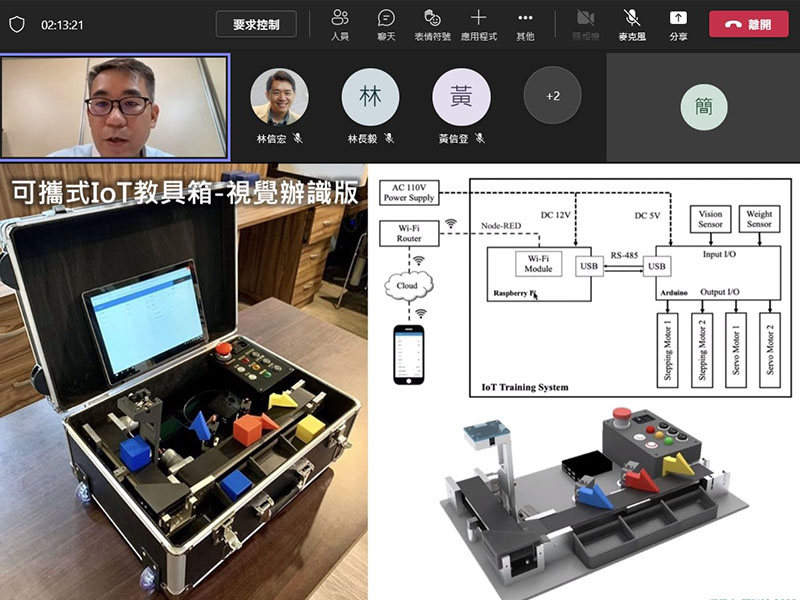
Task: Click the muted mic icon beside 林信宏
Action: (298, 139)
